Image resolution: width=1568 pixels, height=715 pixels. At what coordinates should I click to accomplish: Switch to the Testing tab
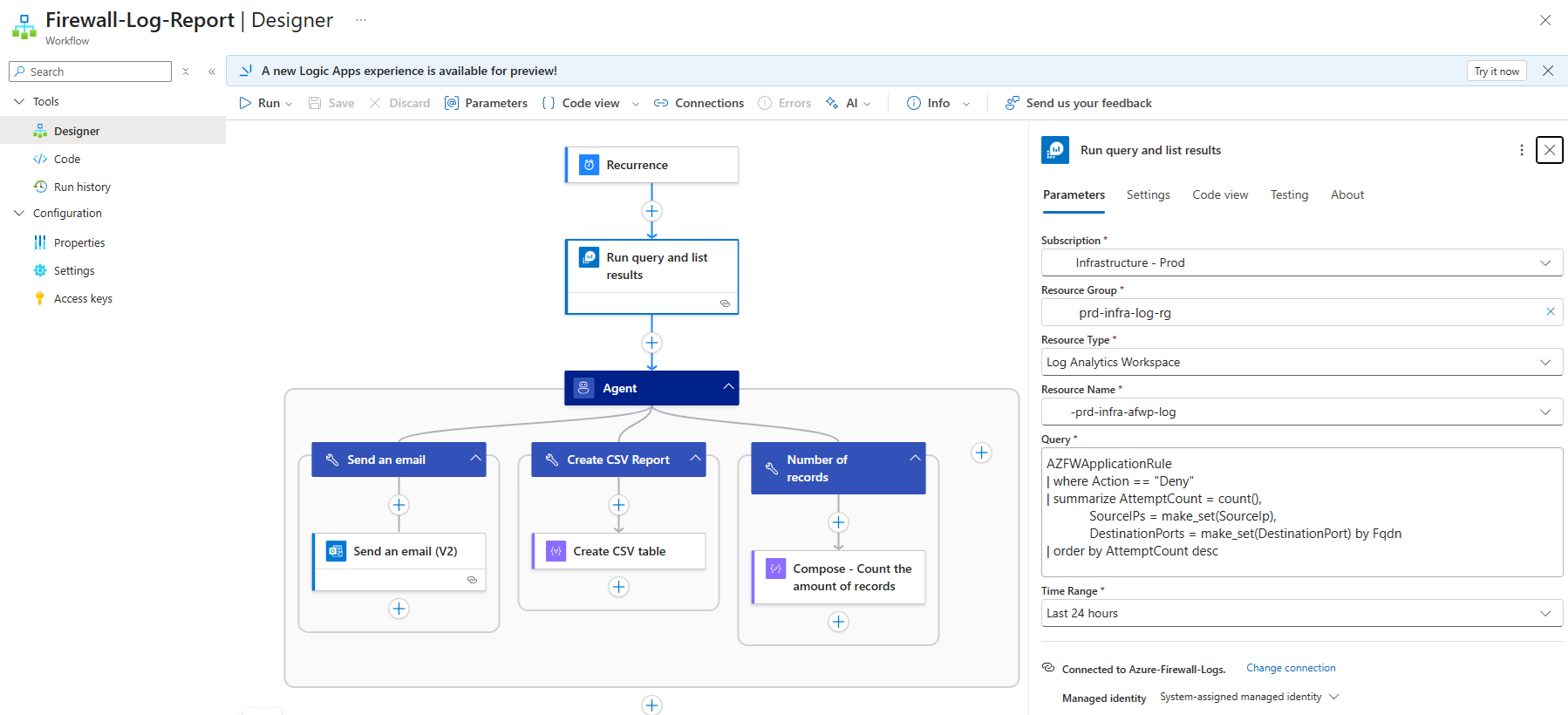tap(1288, 194)
